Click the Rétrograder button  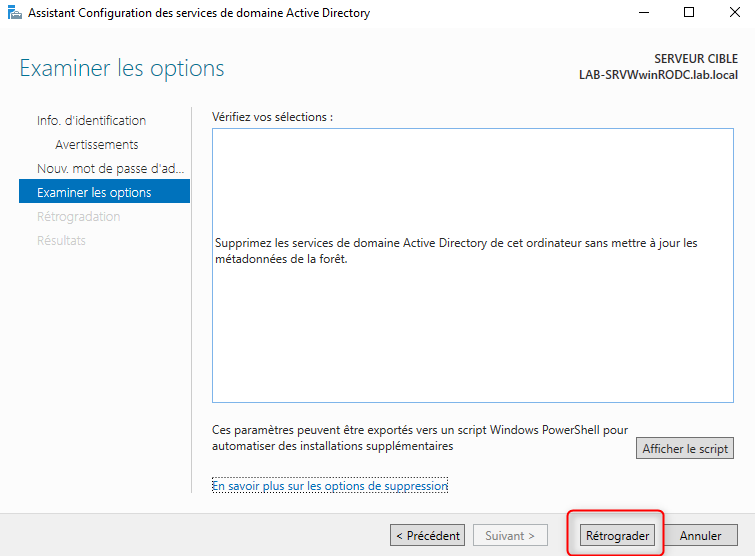pos(617,535)
